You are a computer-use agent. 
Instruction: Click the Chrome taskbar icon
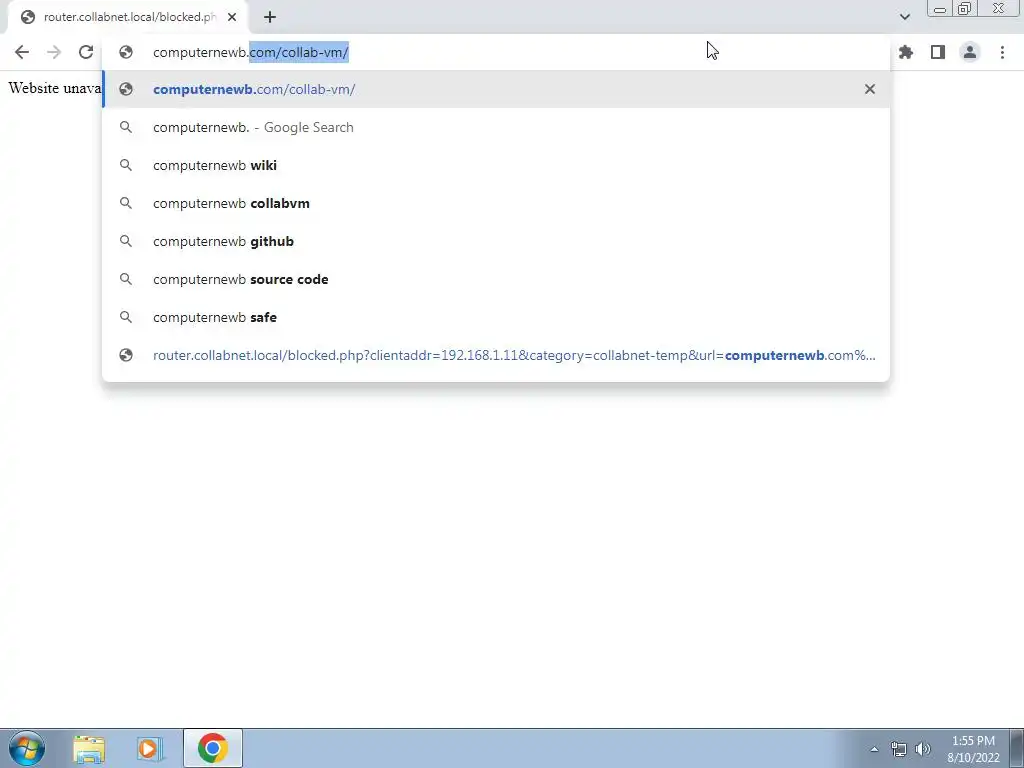click(212, 748)
